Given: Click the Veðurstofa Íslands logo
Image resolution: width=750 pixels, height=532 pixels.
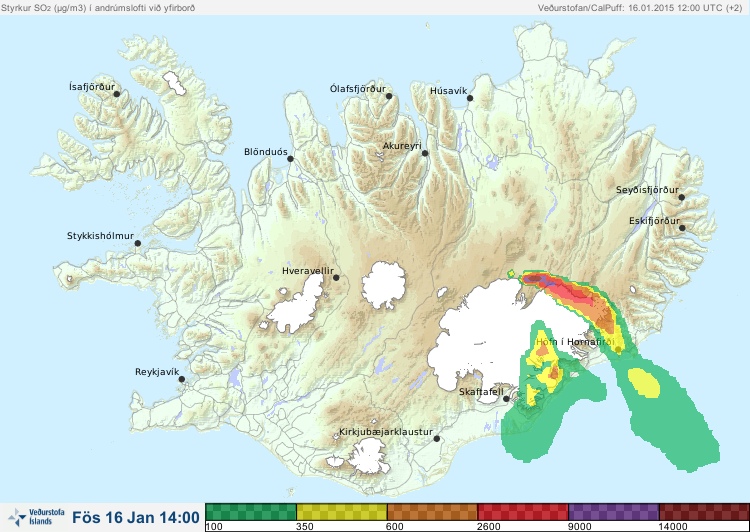Looking at the screenshot, I should pyautogui.click(x=36, y=517).
